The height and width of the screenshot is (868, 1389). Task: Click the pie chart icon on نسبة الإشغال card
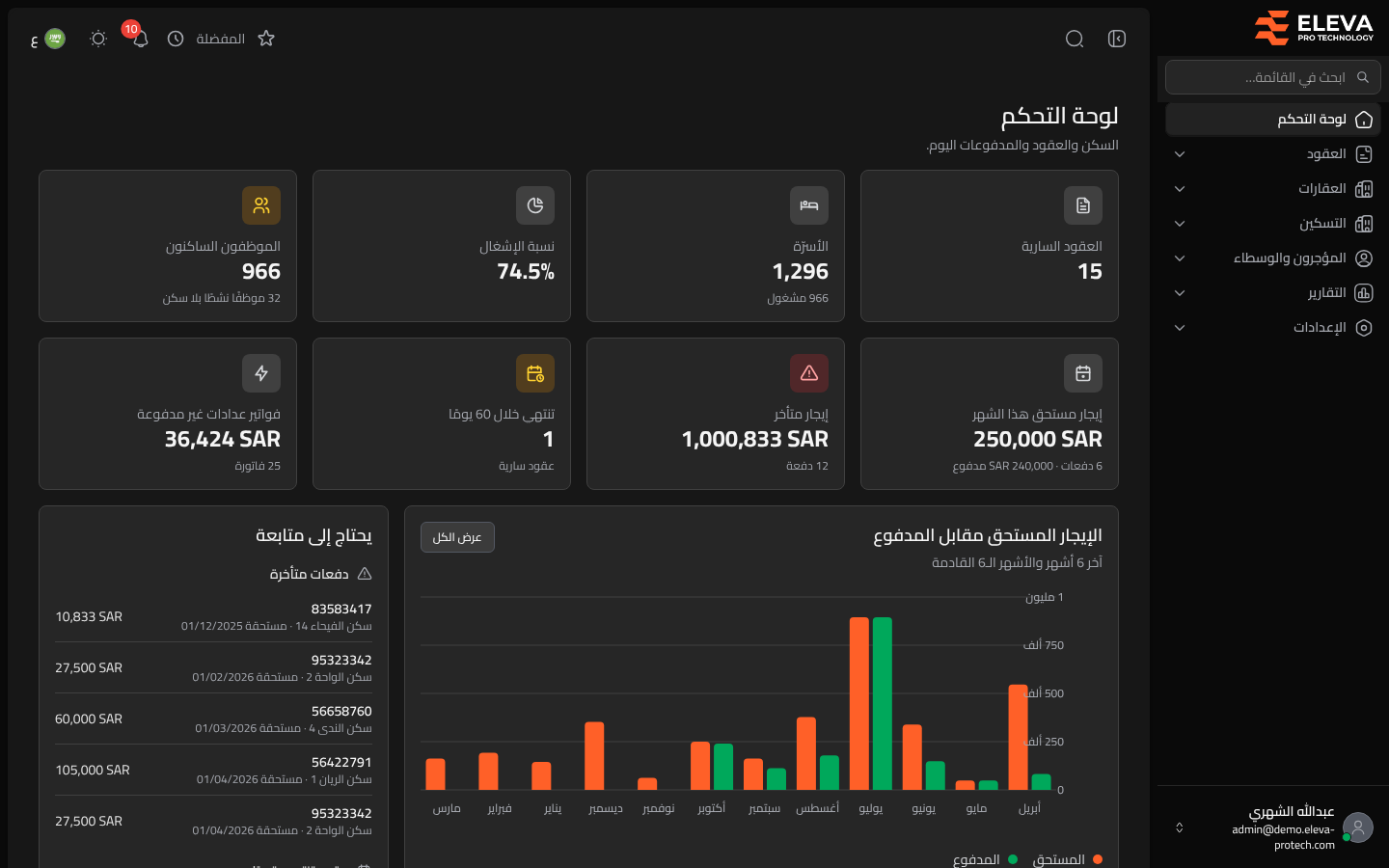[535, 205]
